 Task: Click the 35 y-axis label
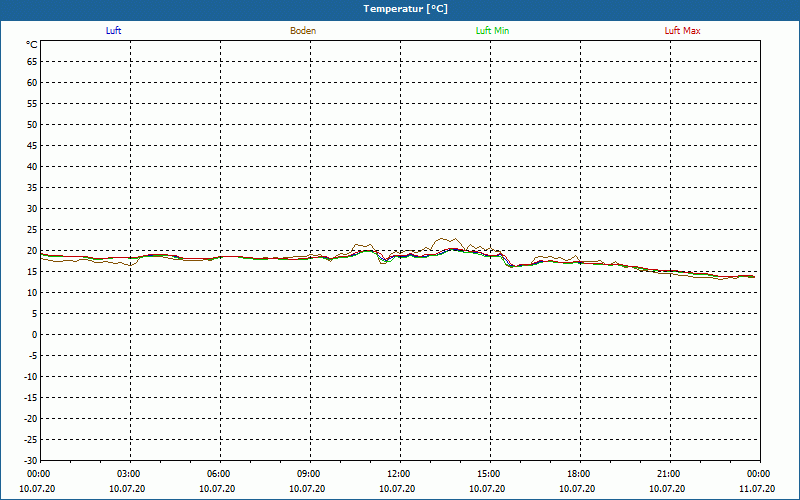click(x=32, y=188)
